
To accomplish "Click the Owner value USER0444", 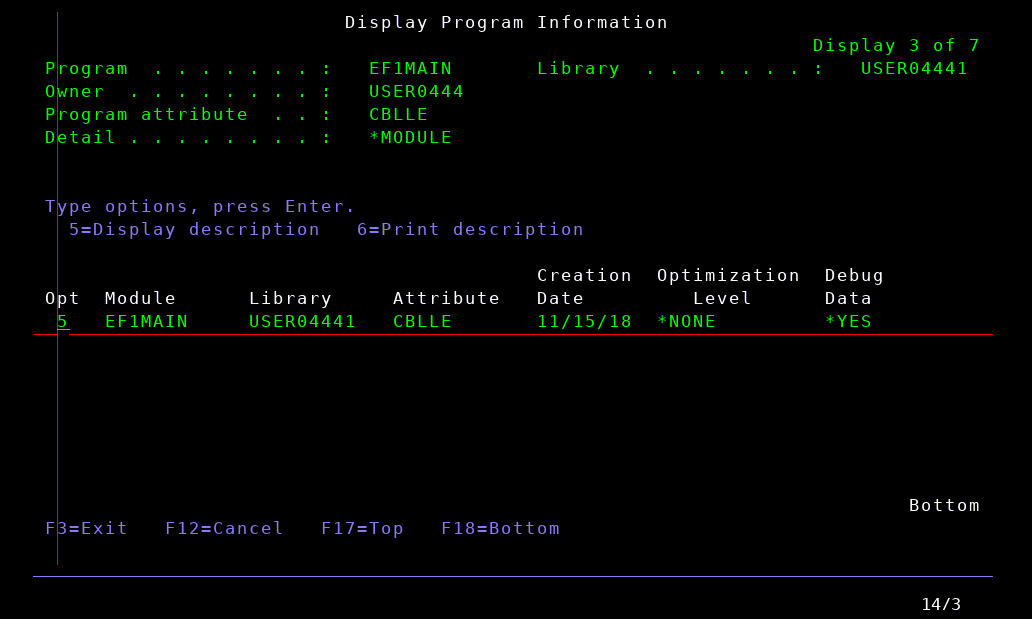I will [417, 92].
